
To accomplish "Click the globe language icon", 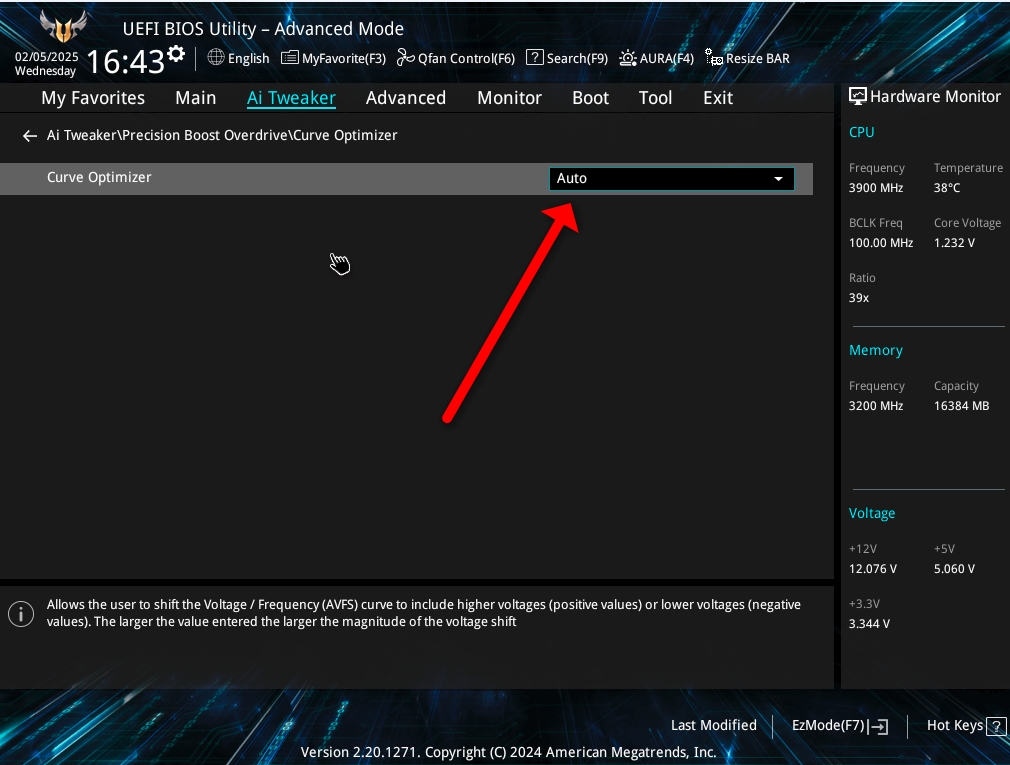I will (x=216, y=57).
